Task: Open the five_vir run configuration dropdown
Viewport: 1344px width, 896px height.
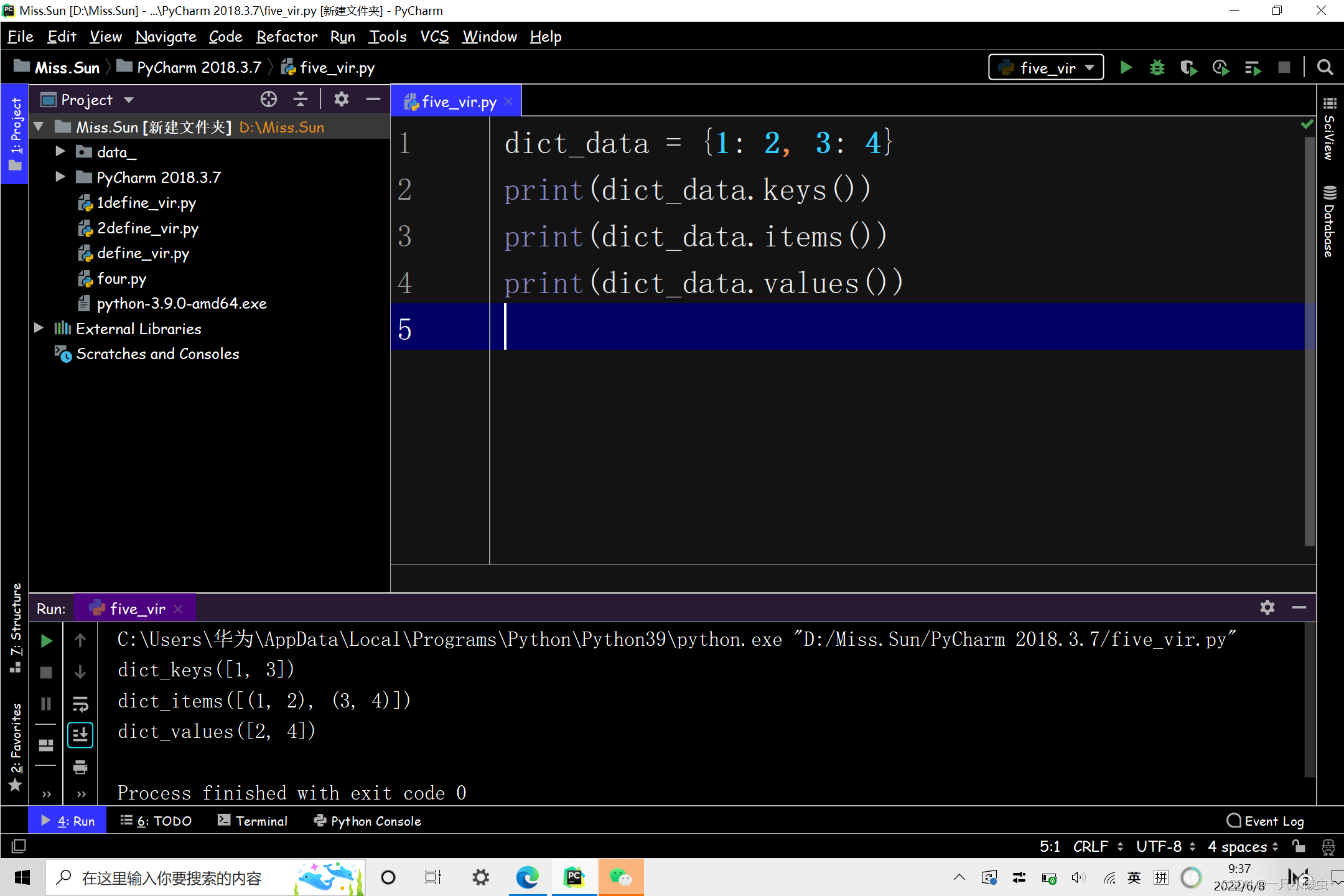Action: (x=1046, y=67)
